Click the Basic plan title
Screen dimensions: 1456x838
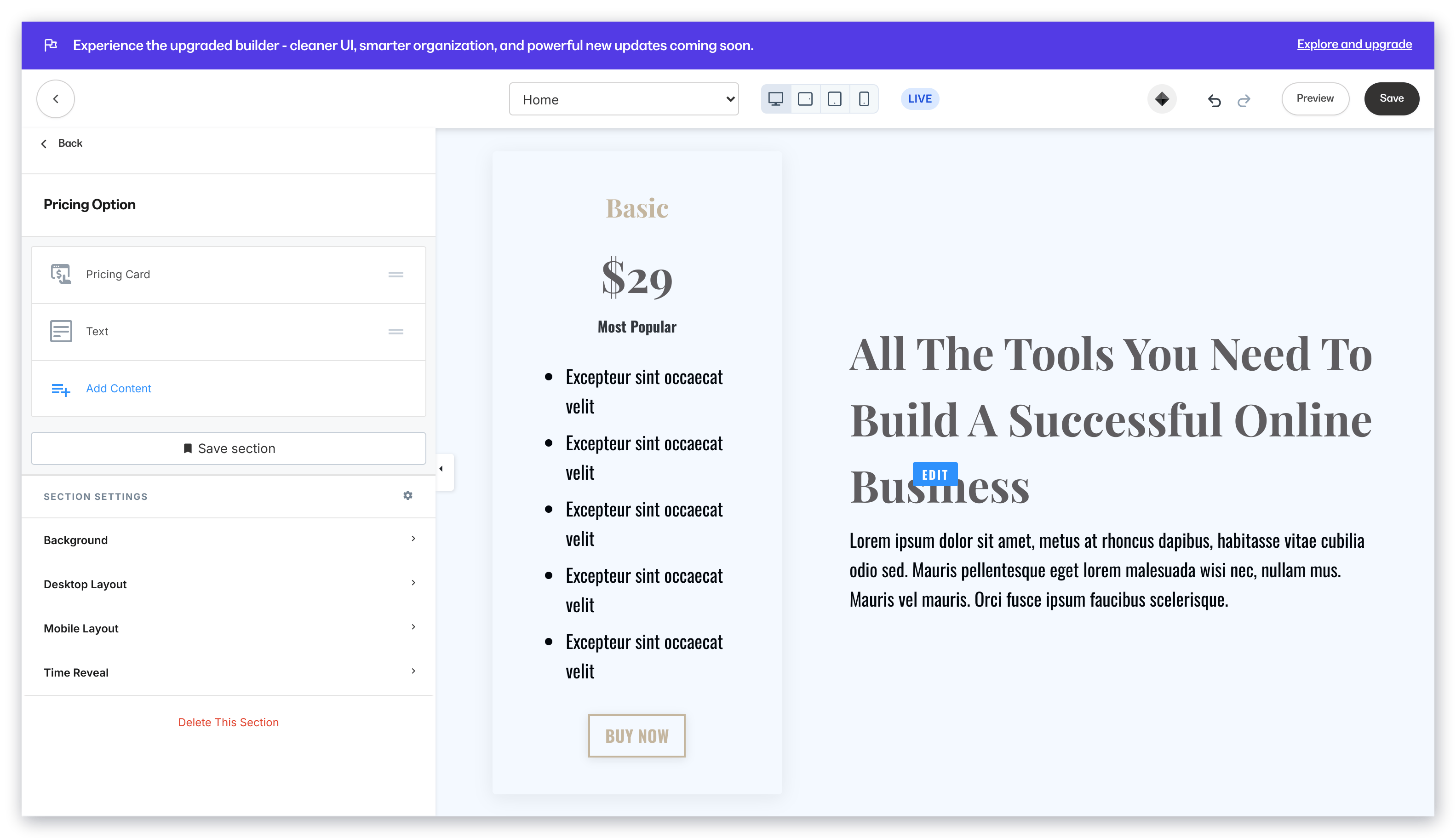coord(636,208)
